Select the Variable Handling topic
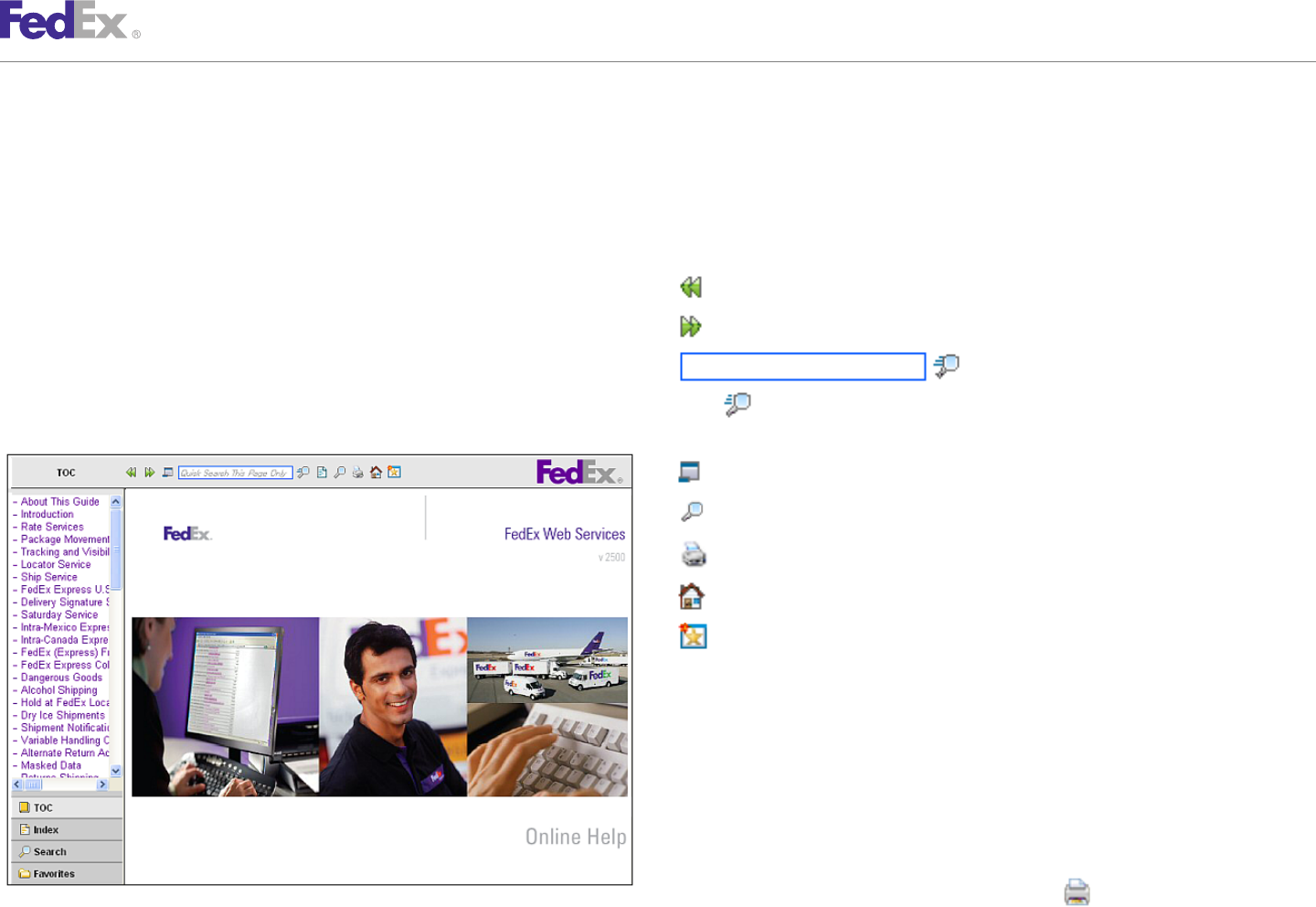This screenshot has height=907, width=1316. pos(65,741)
